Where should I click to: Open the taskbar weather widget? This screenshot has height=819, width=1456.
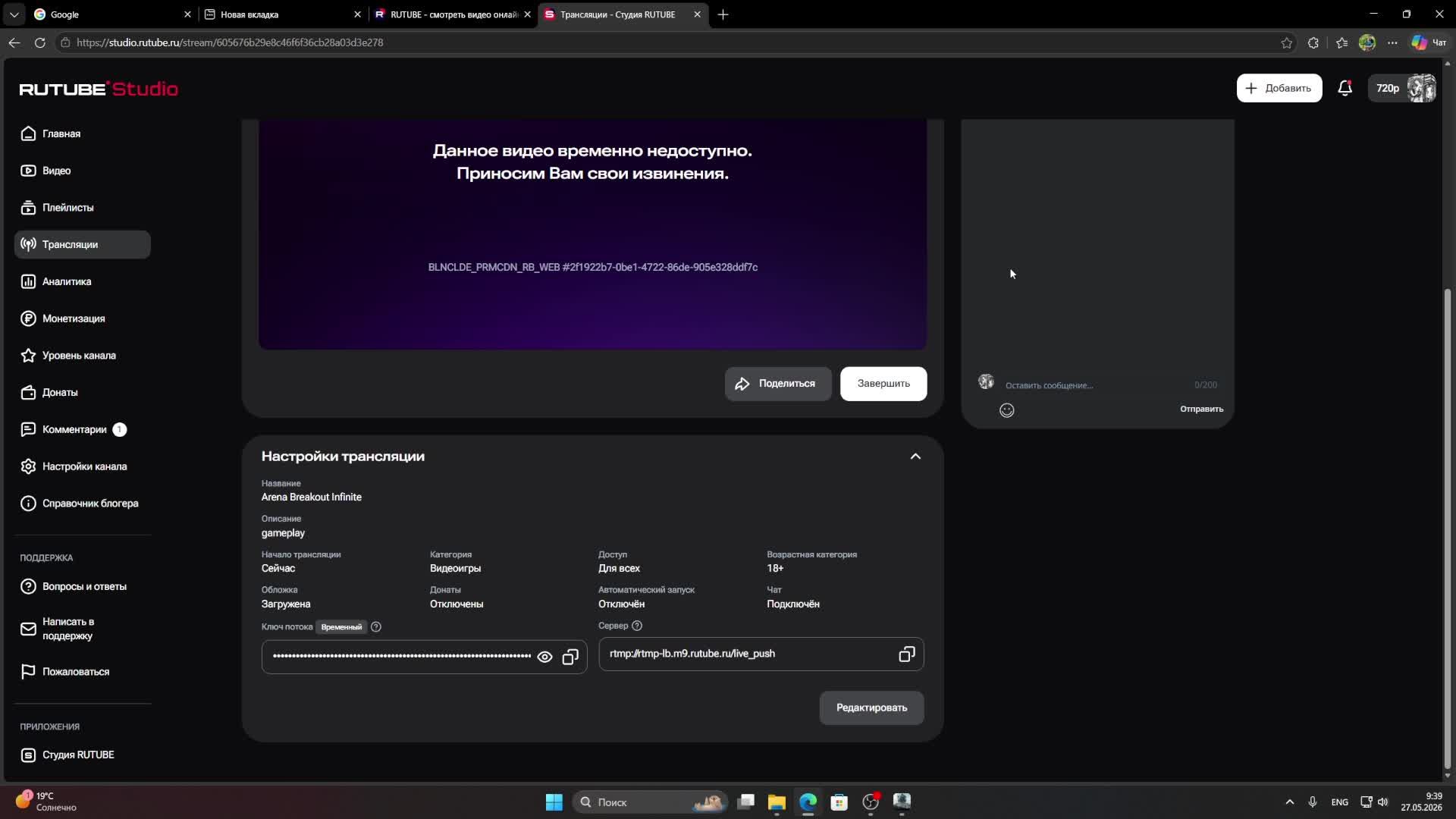click(x=47, y=802)
